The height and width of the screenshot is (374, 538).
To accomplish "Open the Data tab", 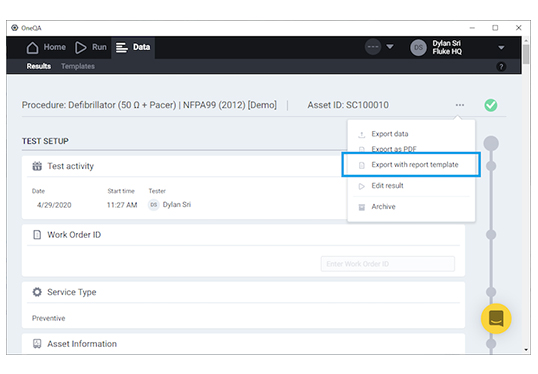I will tap(133, 47).
